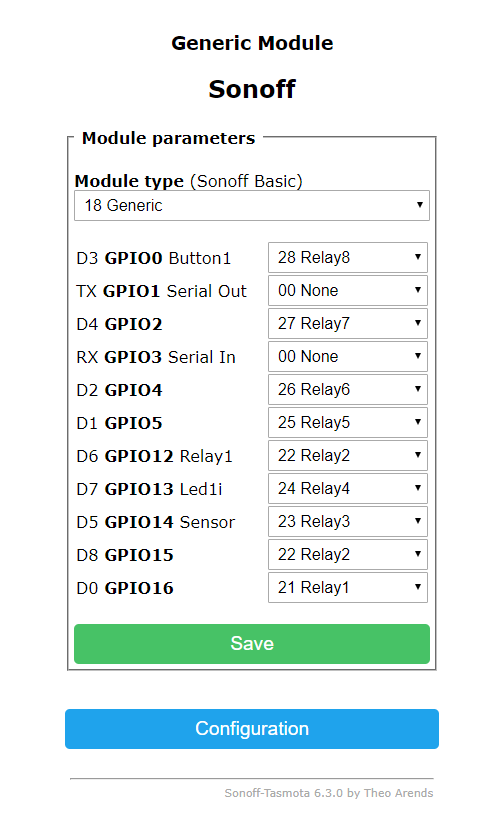The width and height of the screenshot is (490, 828).
Task: Open the GPIO3 Serial In dropdown
Action: (347, 356)
